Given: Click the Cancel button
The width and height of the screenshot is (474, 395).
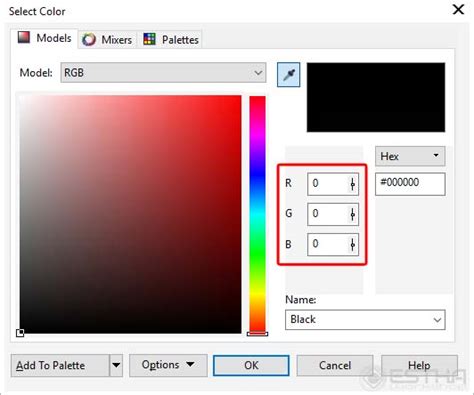Looking at the screenshot, I should click(335, 365).
